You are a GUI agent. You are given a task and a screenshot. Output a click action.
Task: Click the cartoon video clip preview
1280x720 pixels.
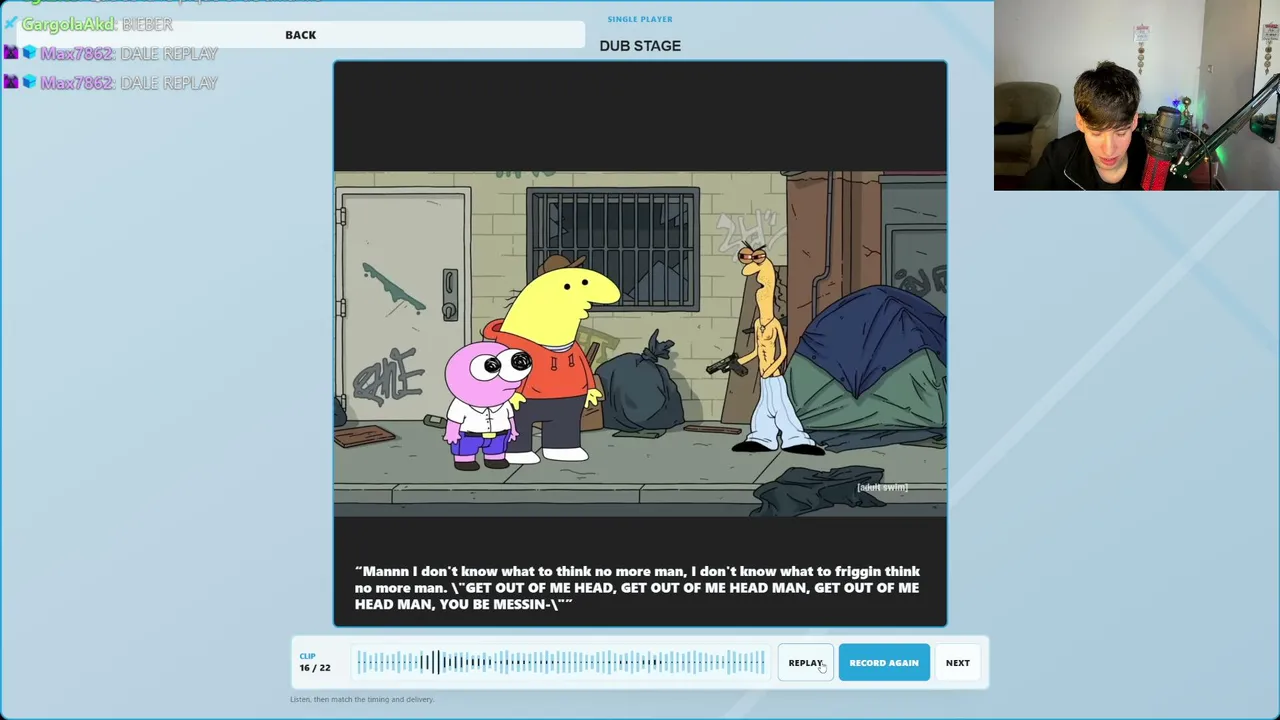tap(640, 344)
